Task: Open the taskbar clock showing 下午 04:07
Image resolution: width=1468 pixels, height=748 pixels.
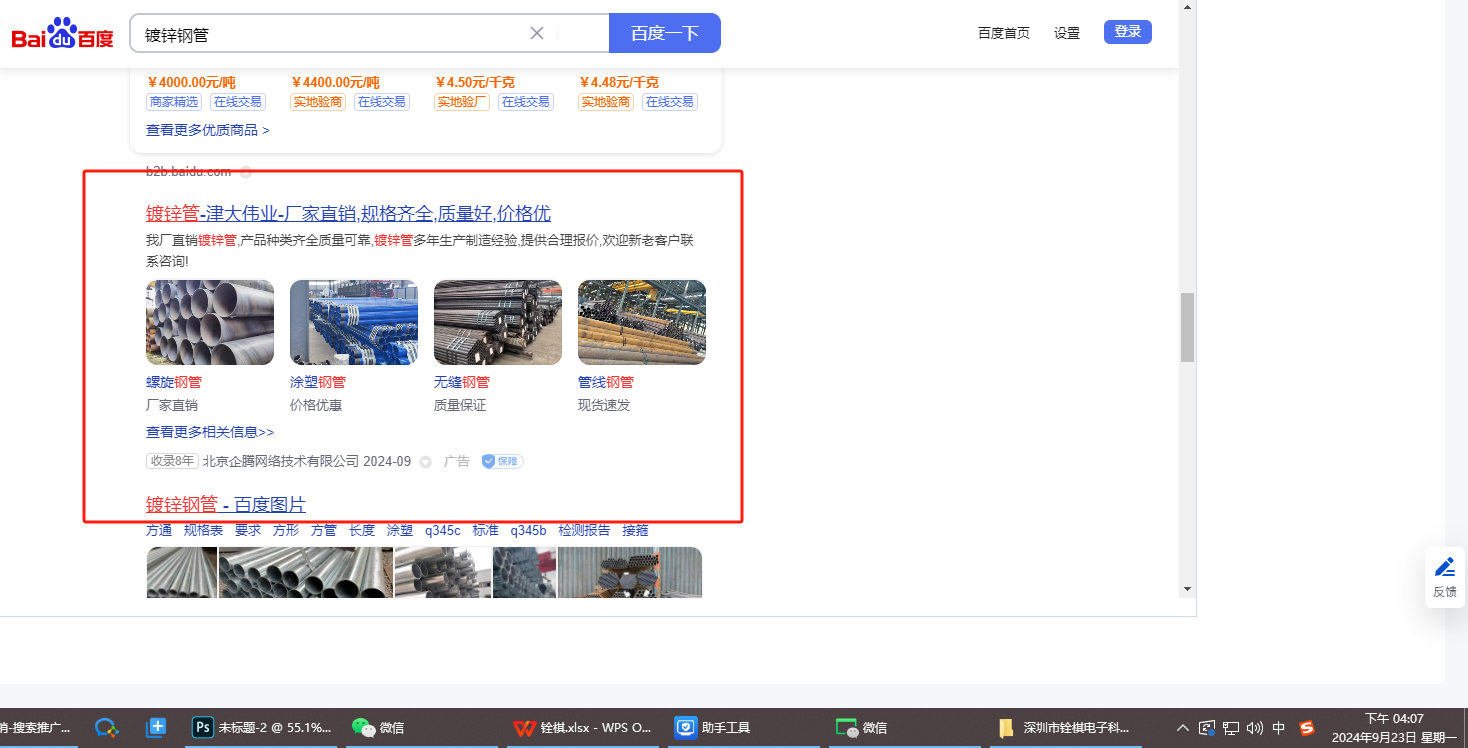Action: pyautogui.click(x=1394, y=728)
